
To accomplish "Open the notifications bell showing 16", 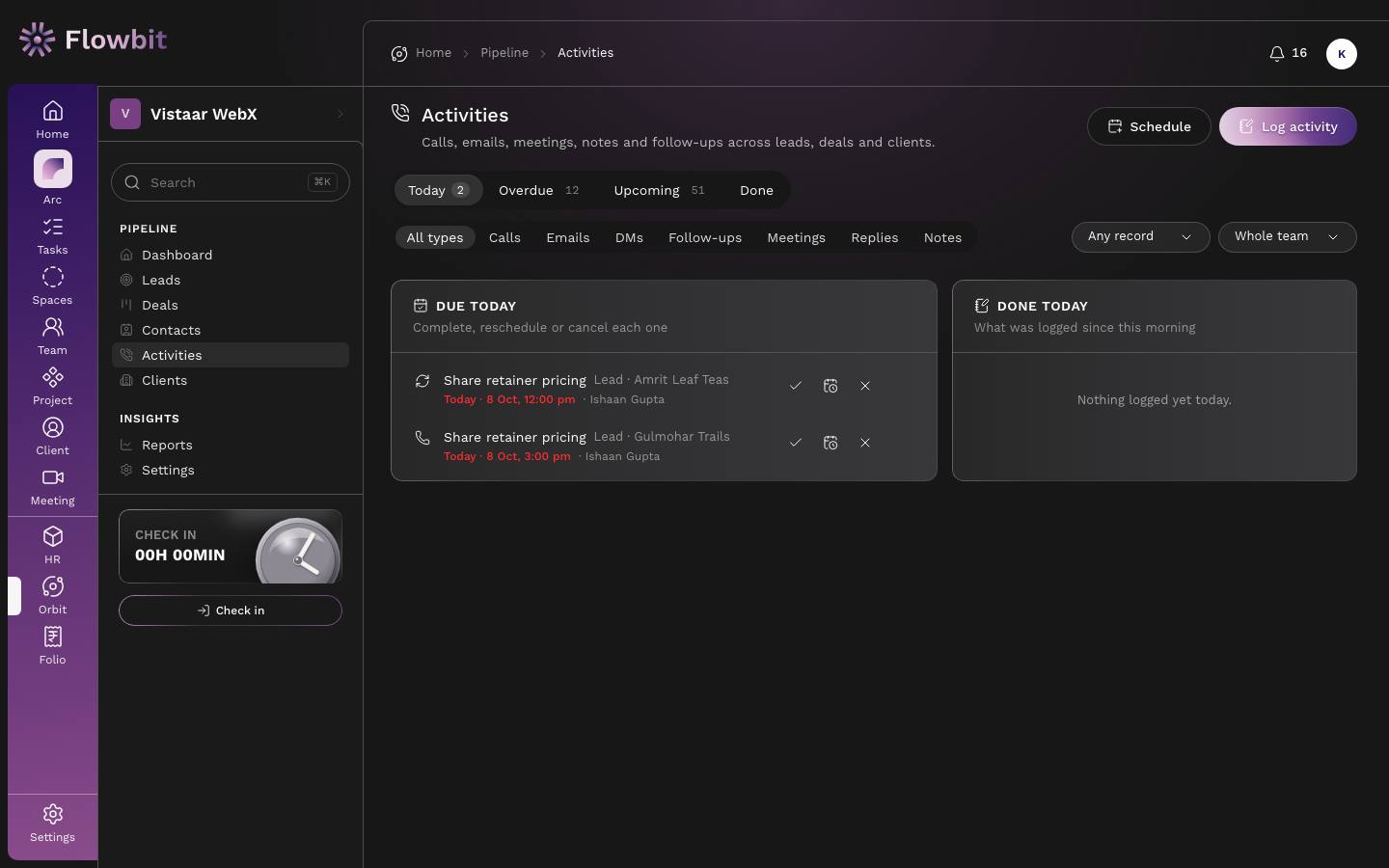I will [x=1288, y=53].
